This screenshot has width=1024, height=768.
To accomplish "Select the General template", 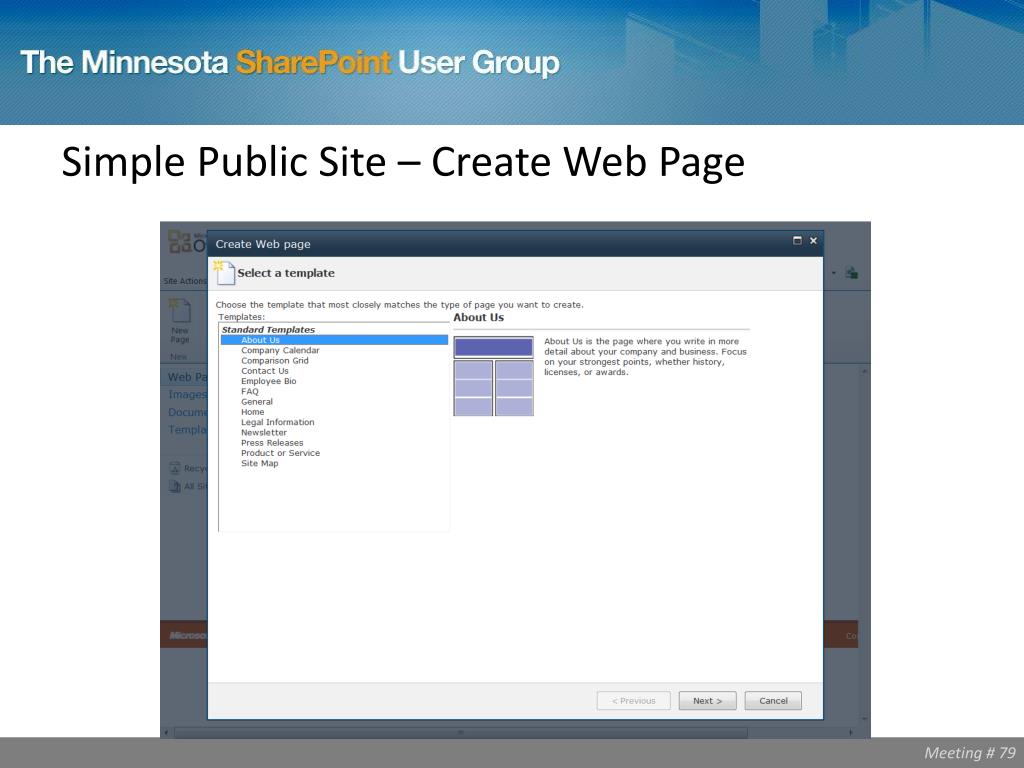I will 257,402.
